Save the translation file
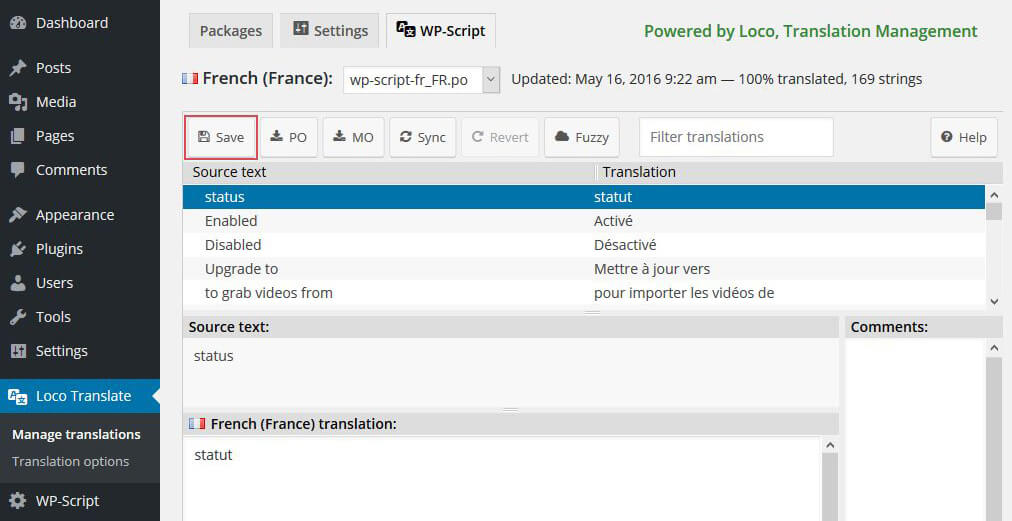Viewport: 1012px width, 521px height. coord(221,138)
